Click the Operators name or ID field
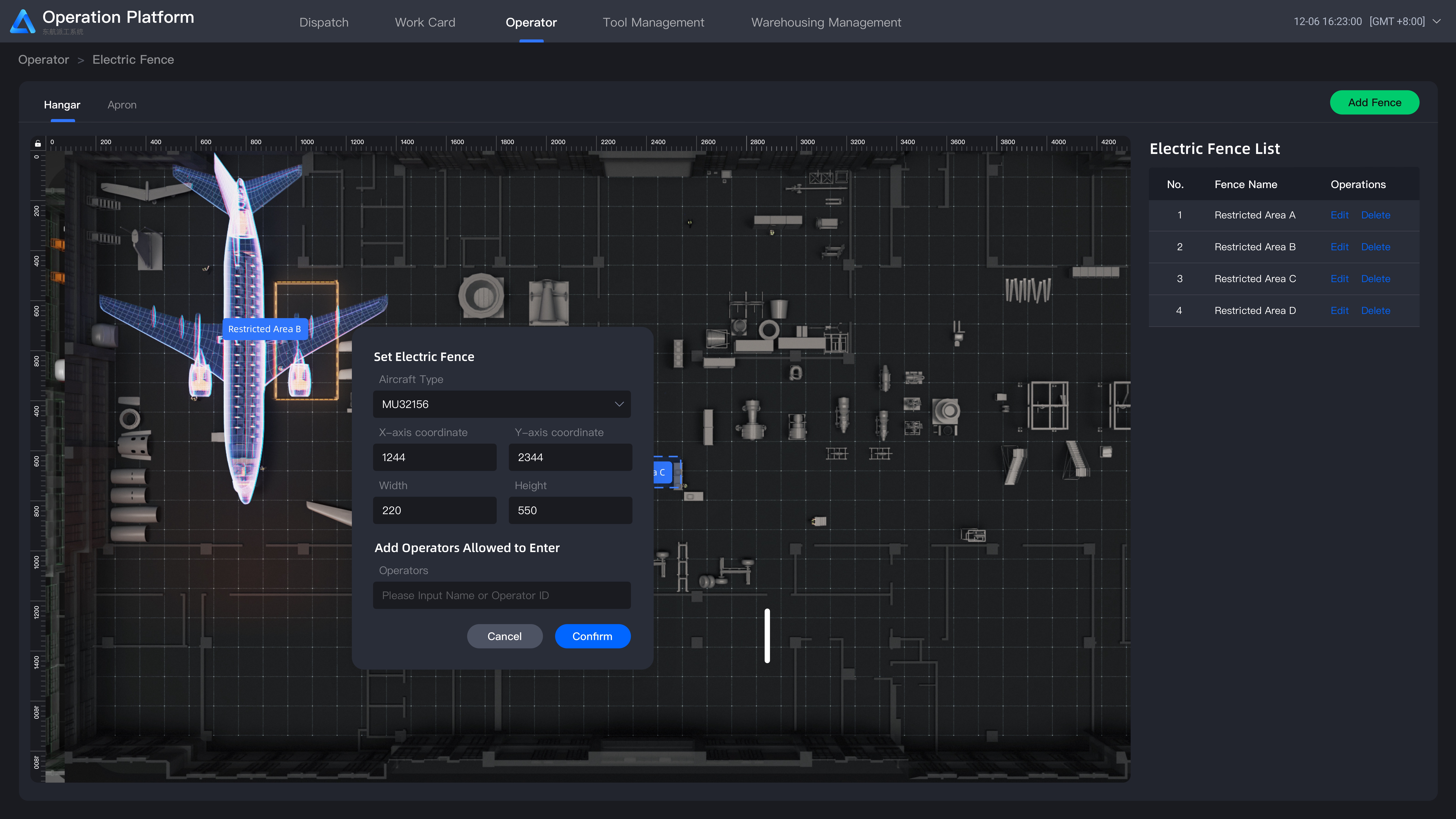 pyautogui.click(x=502, y=595)
